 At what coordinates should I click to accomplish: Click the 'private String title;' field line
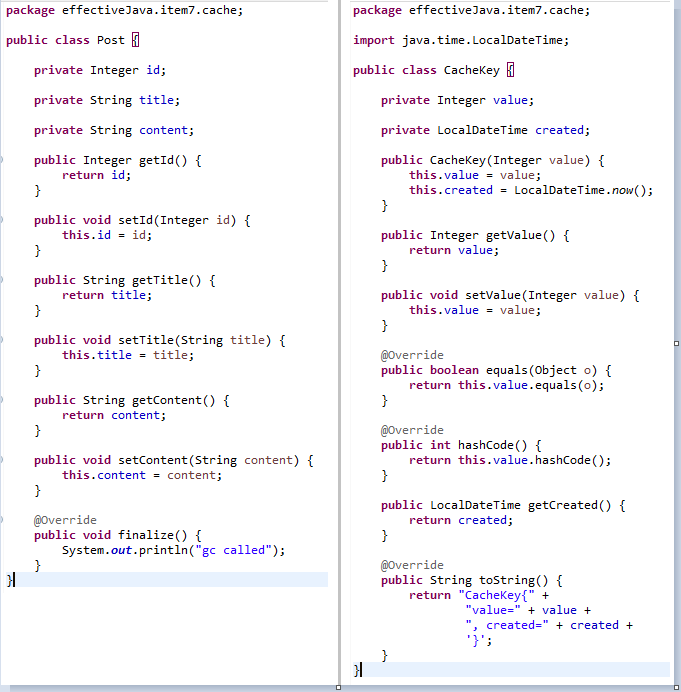point(107,100)
